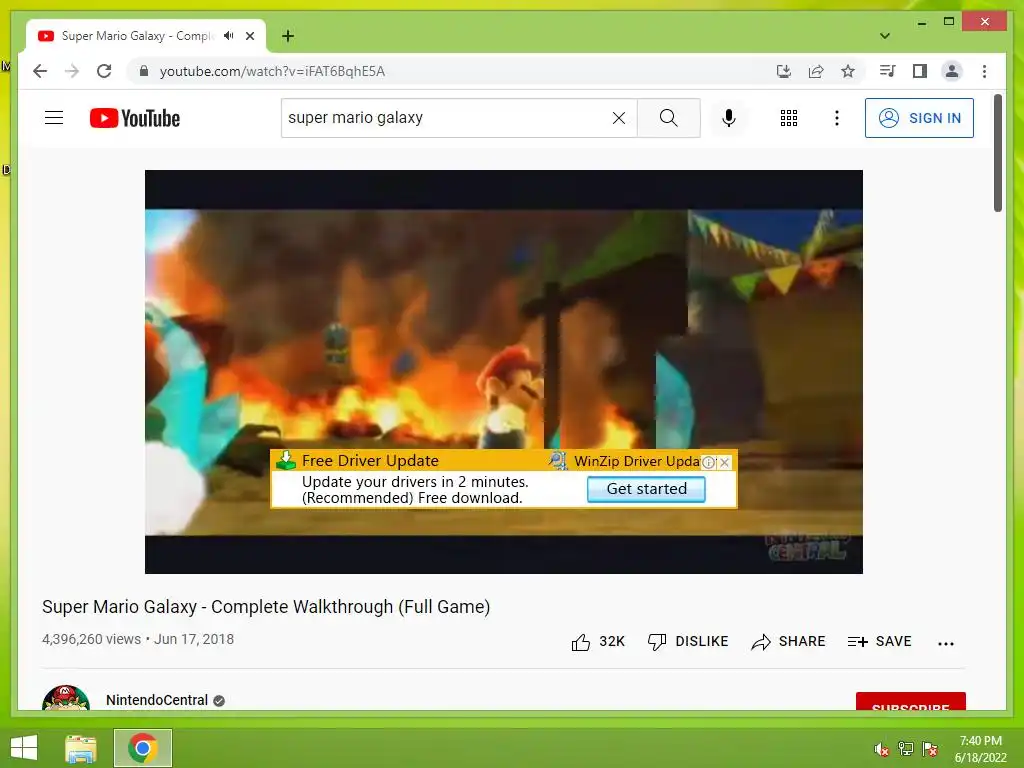Open a new tab with plus
1024x768 pixels.
pos(288,36)
